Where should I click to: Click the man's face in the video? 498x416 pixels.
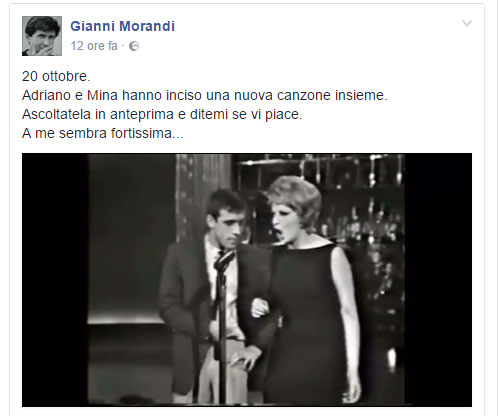tap(228, 225)
